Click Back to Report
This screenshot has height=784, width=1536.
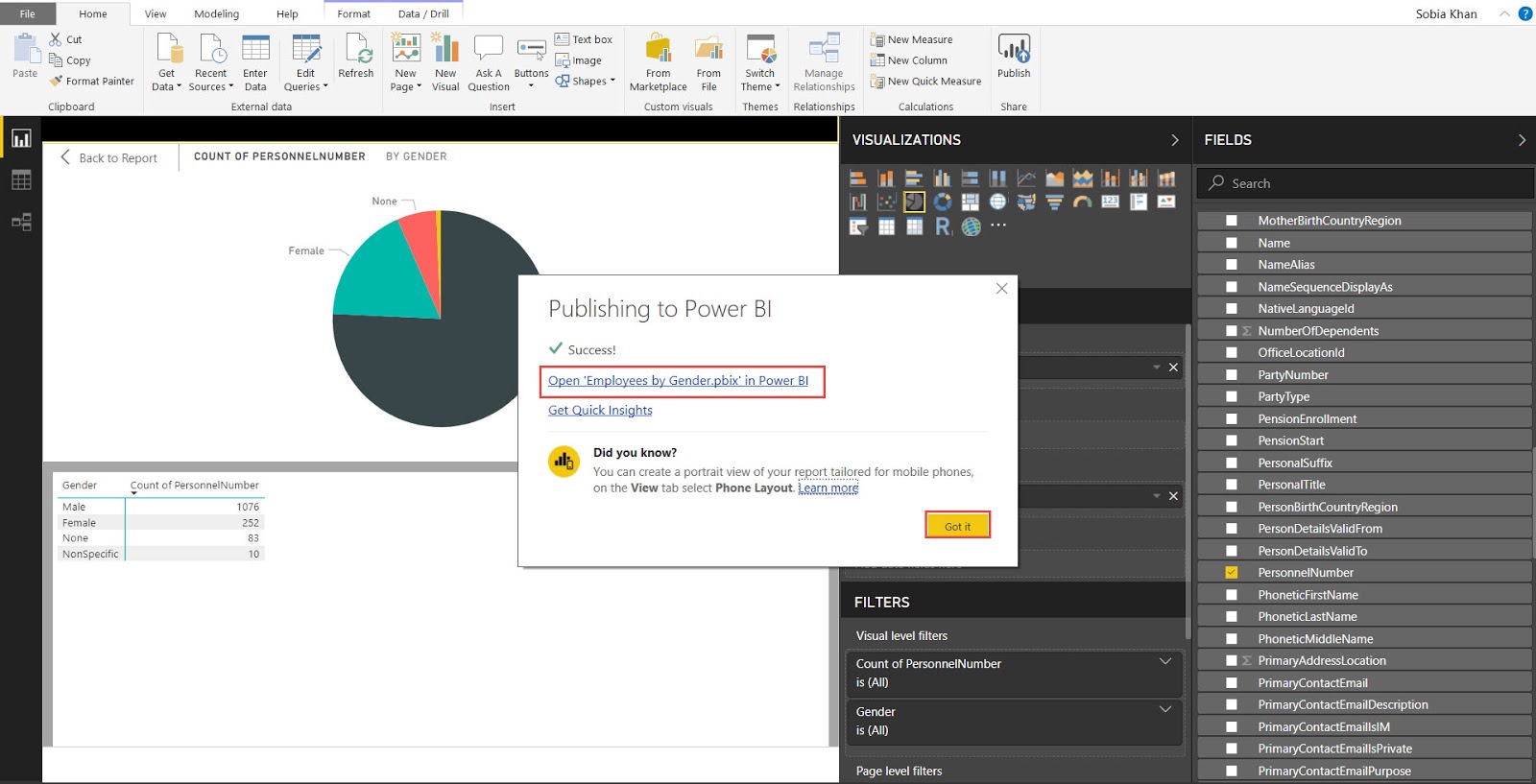tap(108, 157)
